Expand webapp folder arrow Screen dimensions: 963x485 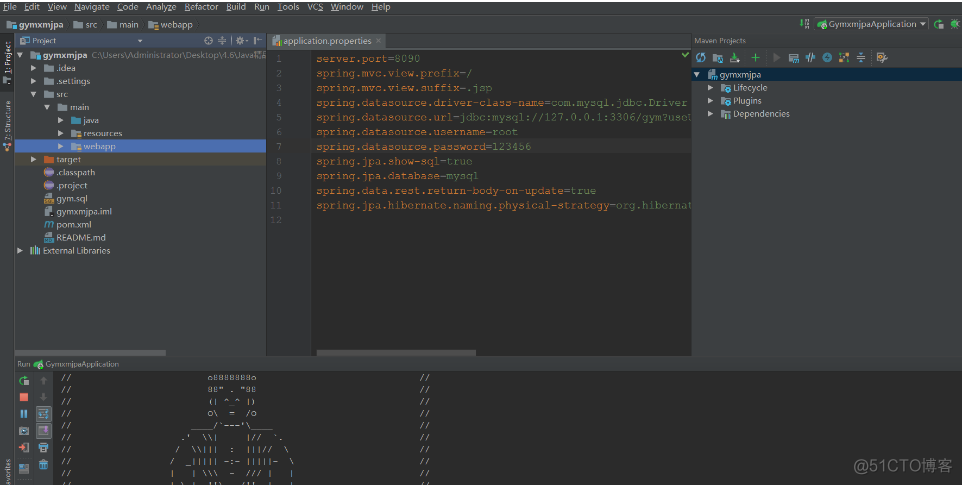point(61,146)
